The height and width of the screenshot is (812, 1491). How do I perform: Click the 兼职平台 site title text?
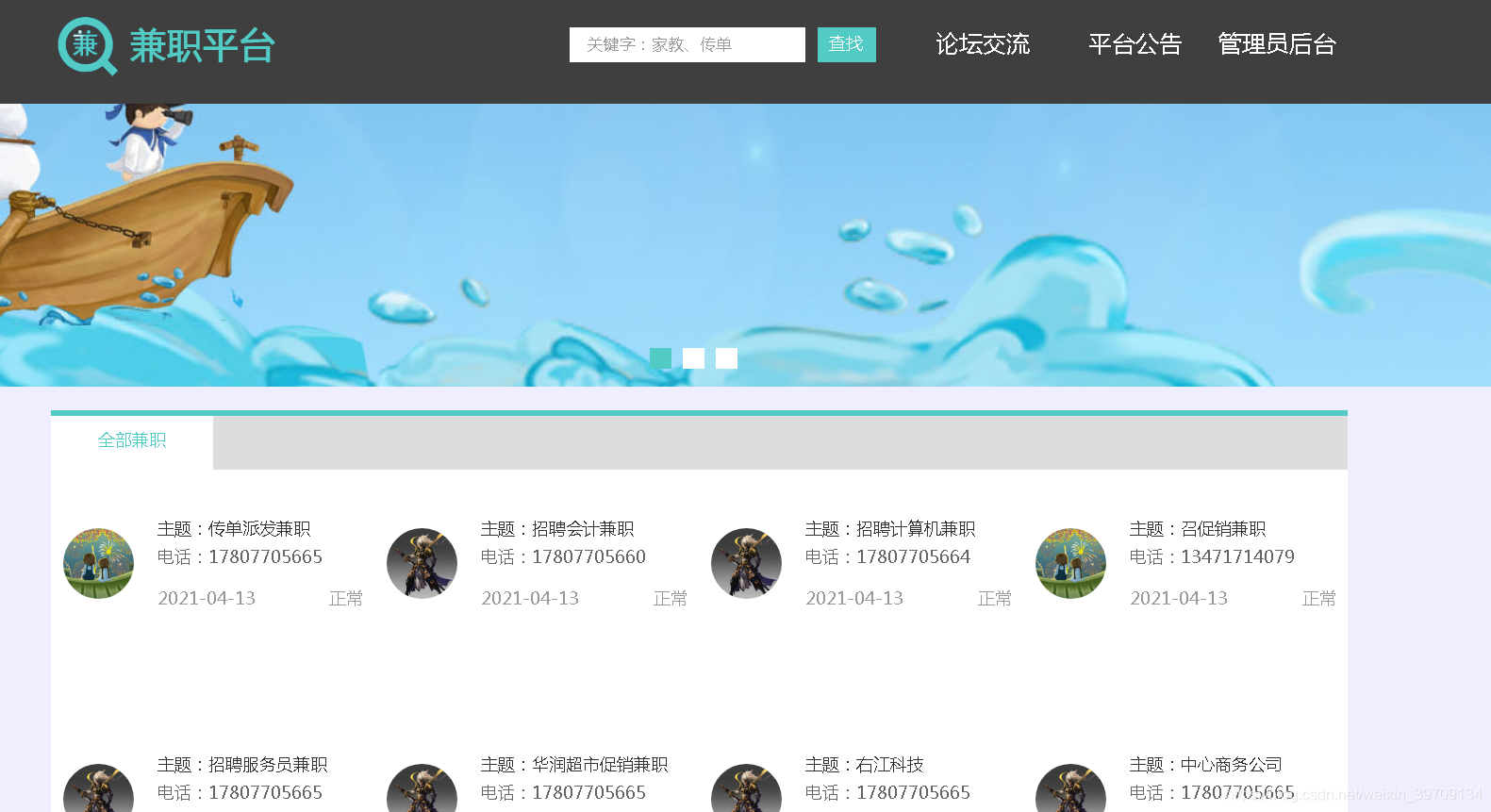(x=202, y=46)
